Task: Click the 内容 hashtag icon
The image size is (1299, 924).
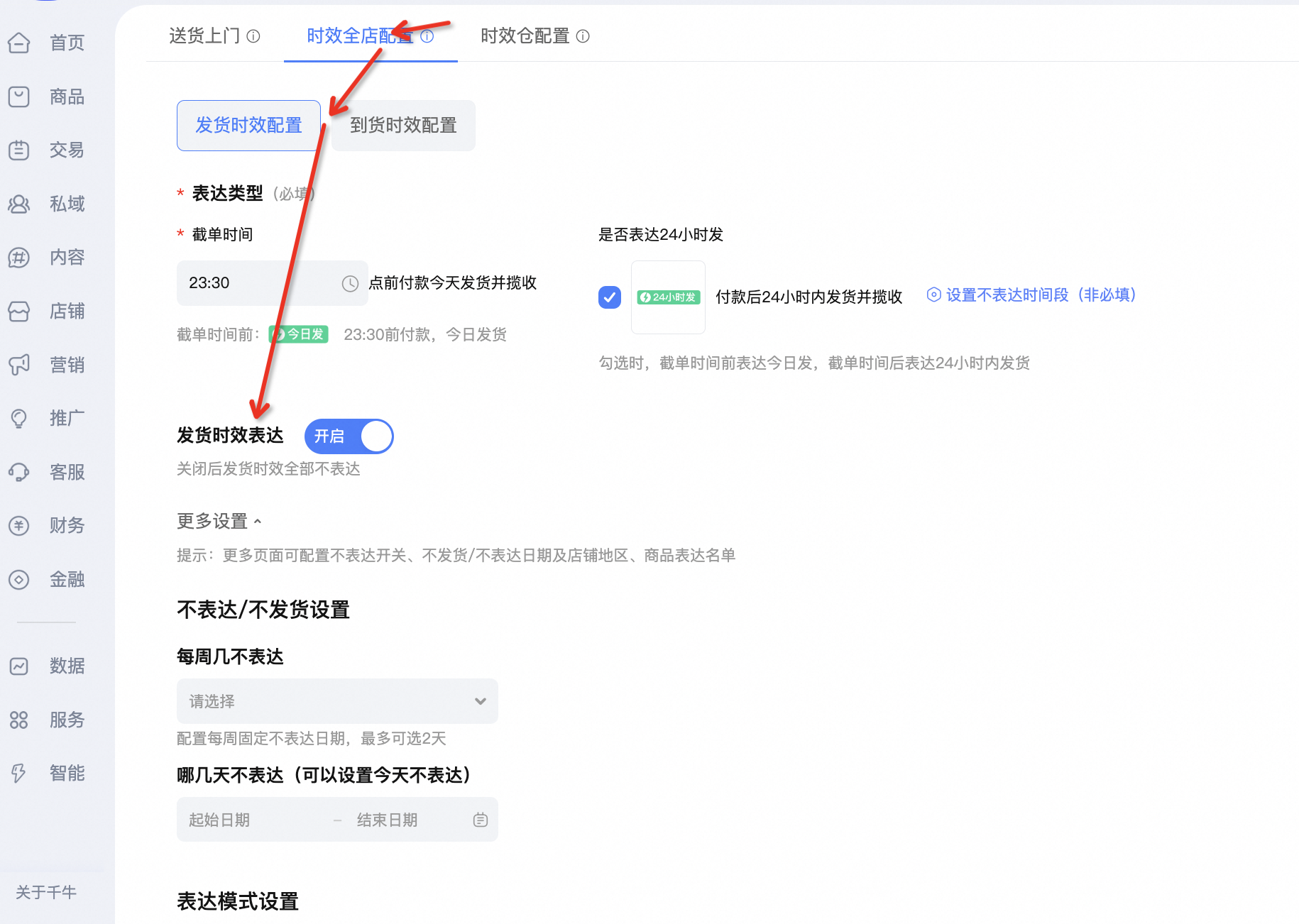Action: 19,258
